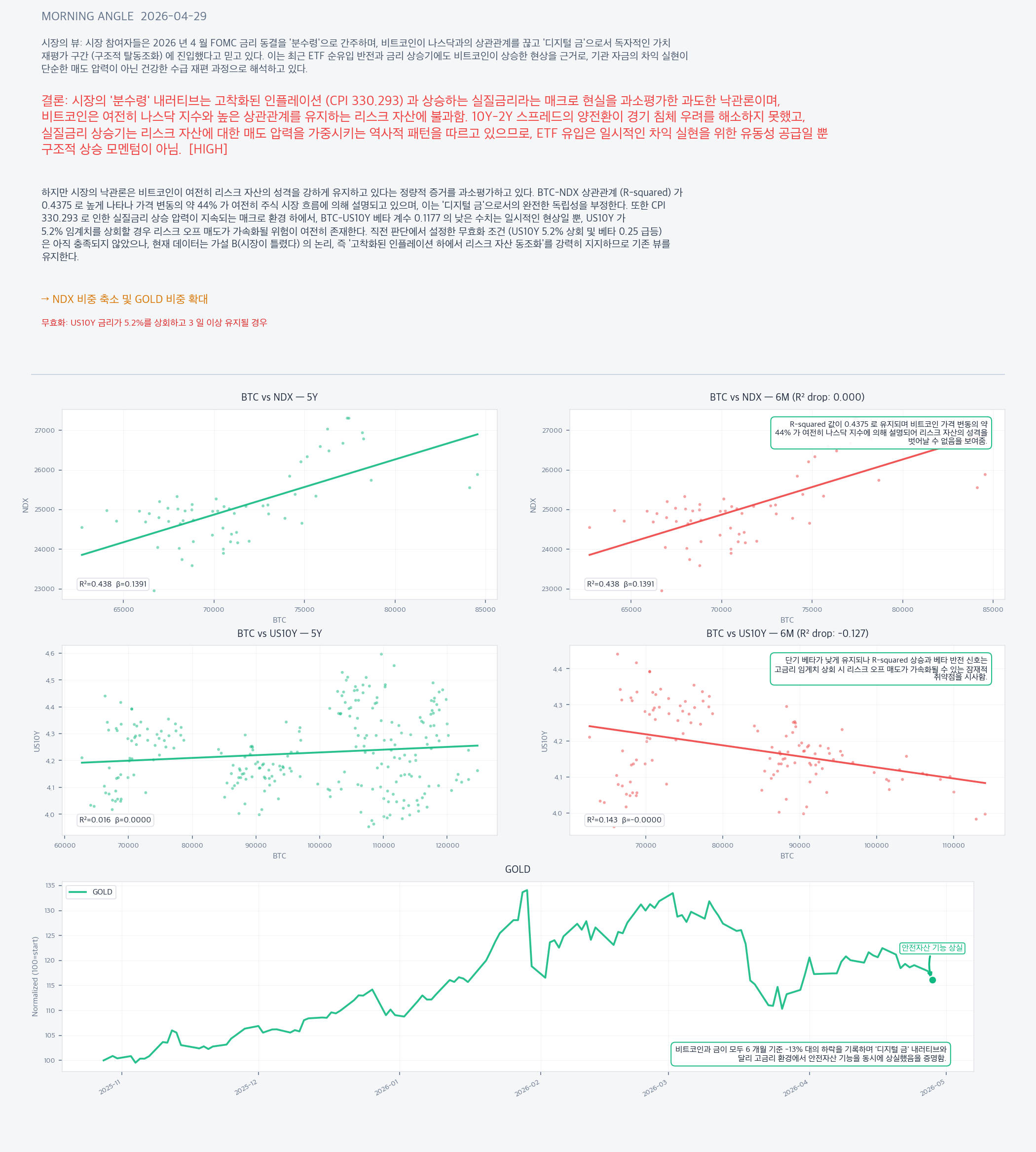This screenshot has width=1036, height=1152.
Task: Click the R²=0.438 stats box in the 5Y NDX chart
Action: pyautogui.click(x=112, y=584)
